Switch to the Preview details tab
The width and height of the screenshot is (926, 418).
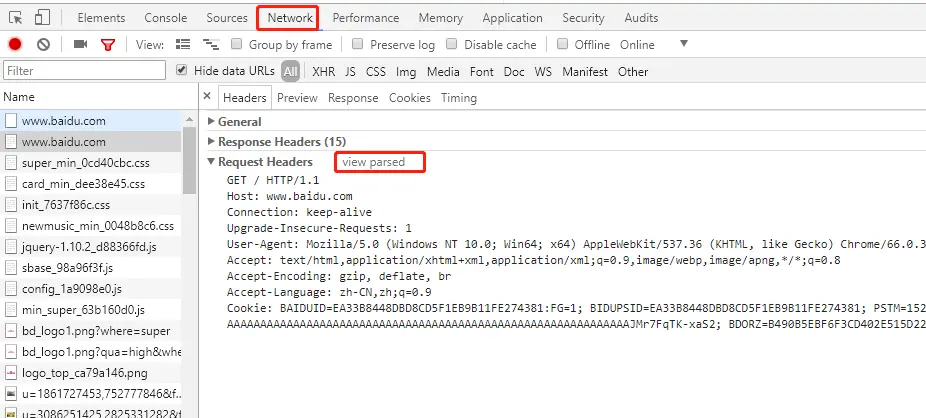297,97
